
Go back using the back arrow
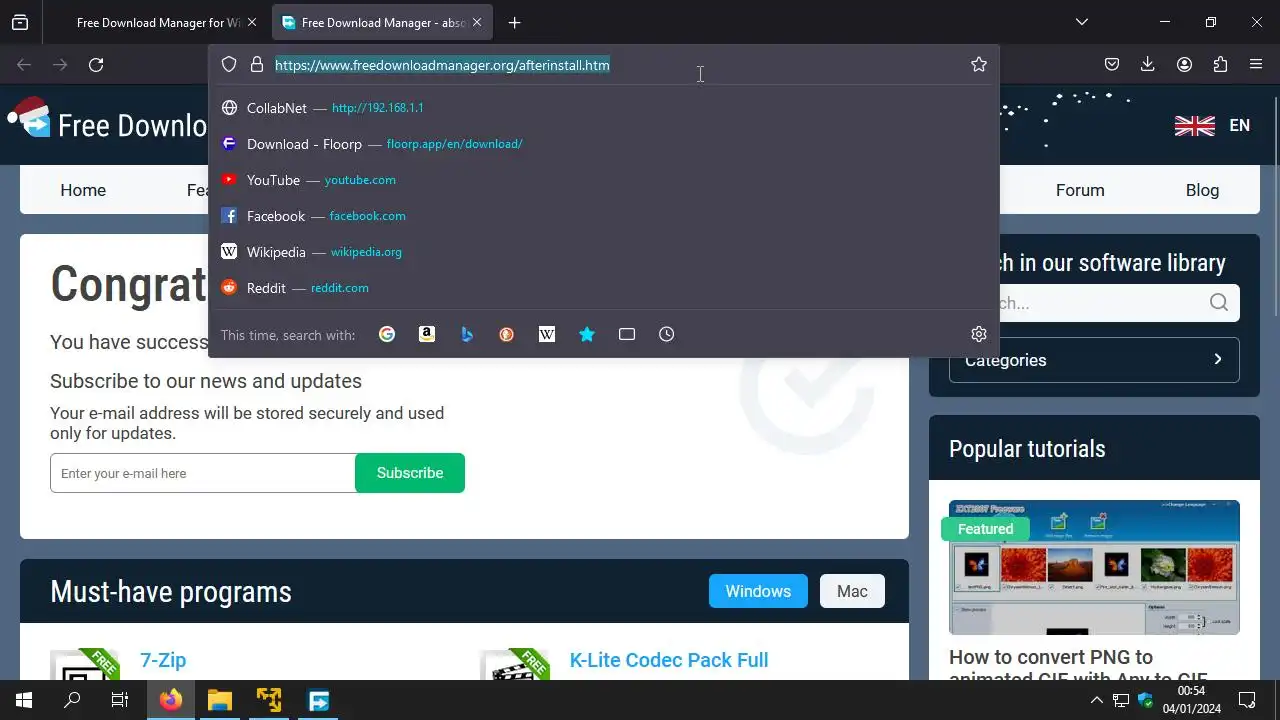[x=24, y=65]
